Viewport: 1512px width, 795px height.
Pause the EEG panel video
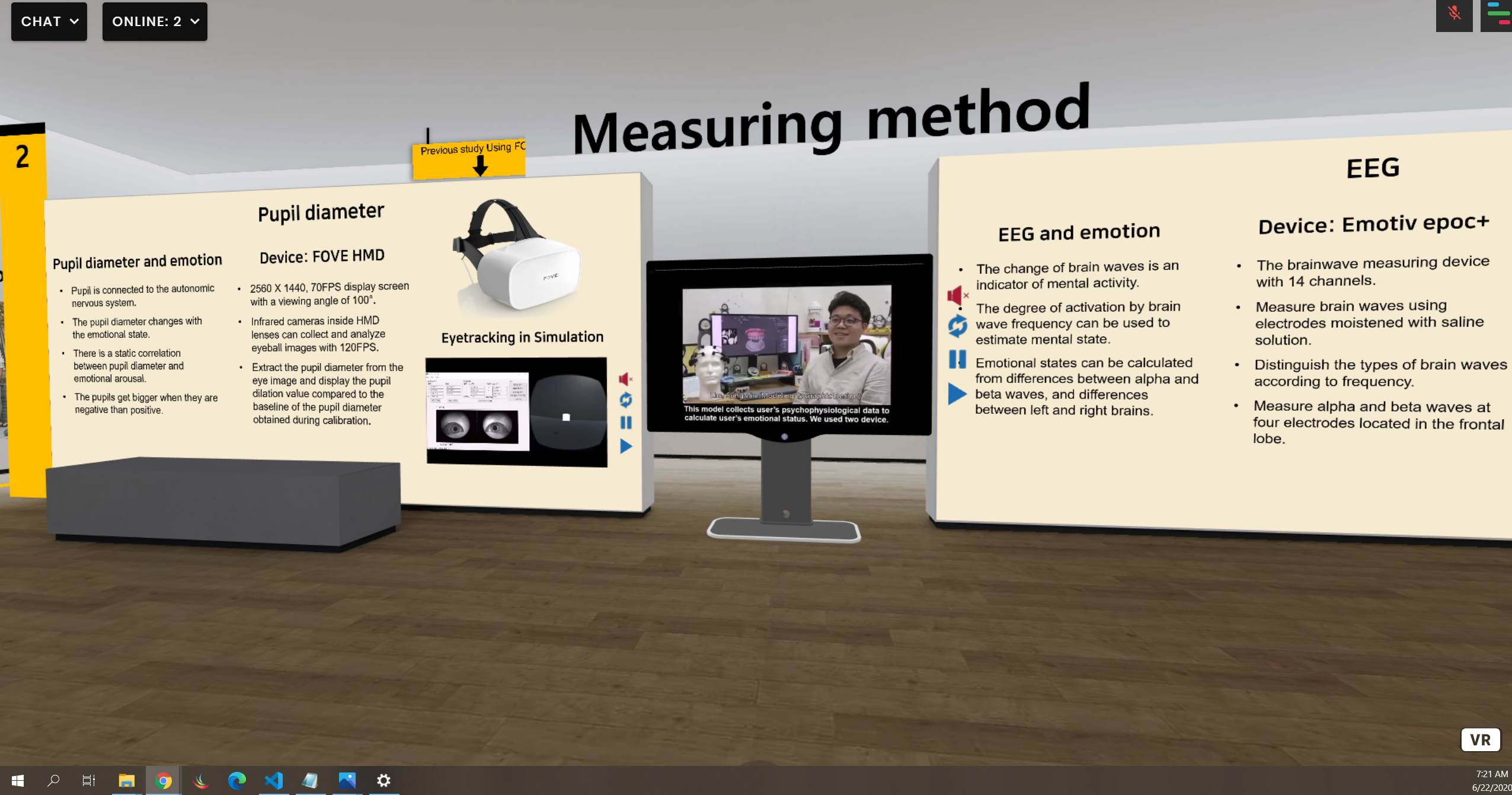coord(957,359)
